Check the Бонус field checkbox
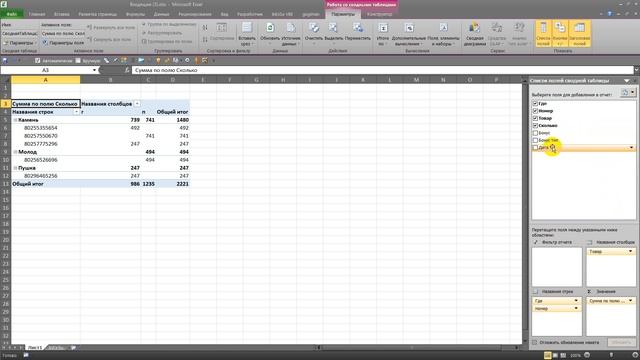 pyautogui.click(x=535, y=133)
